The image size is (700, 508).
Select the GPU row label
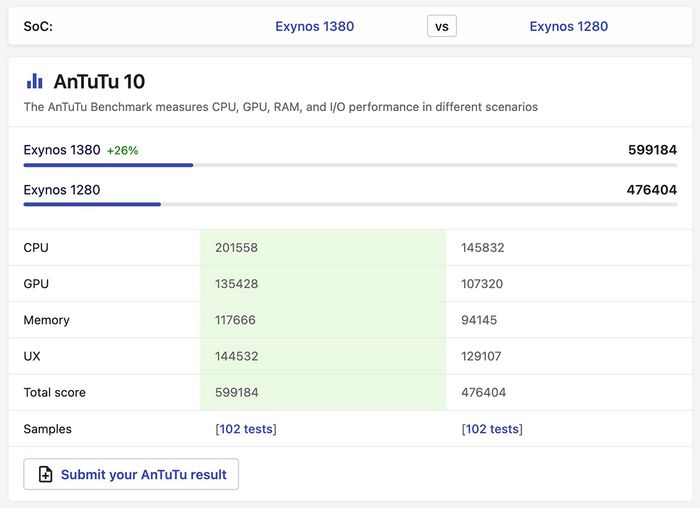coord(36,284)
